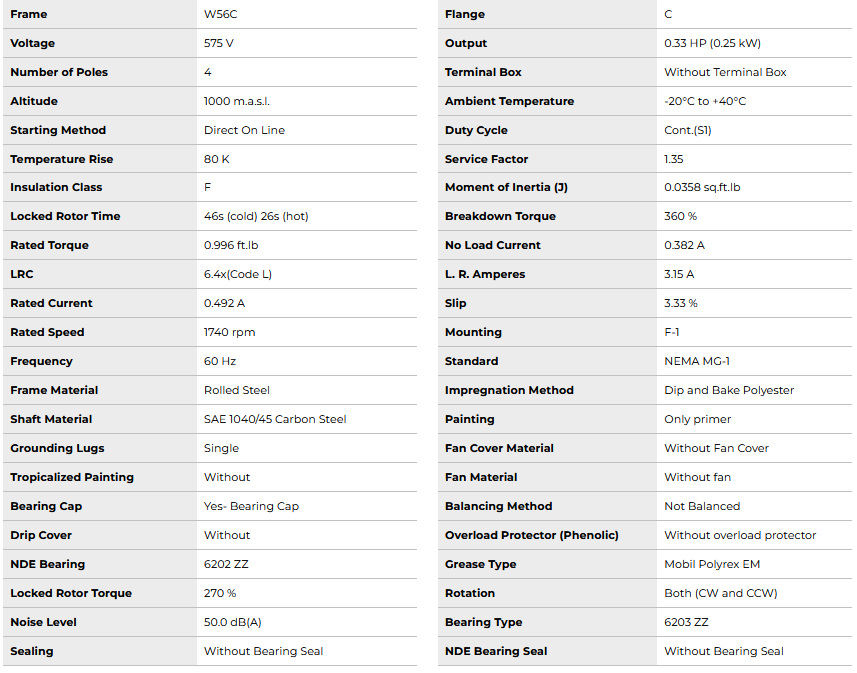This screenshot has height=673, width=857.
Task: Select the Output value 0.33 HP
Action: click(x=712, y=44)
